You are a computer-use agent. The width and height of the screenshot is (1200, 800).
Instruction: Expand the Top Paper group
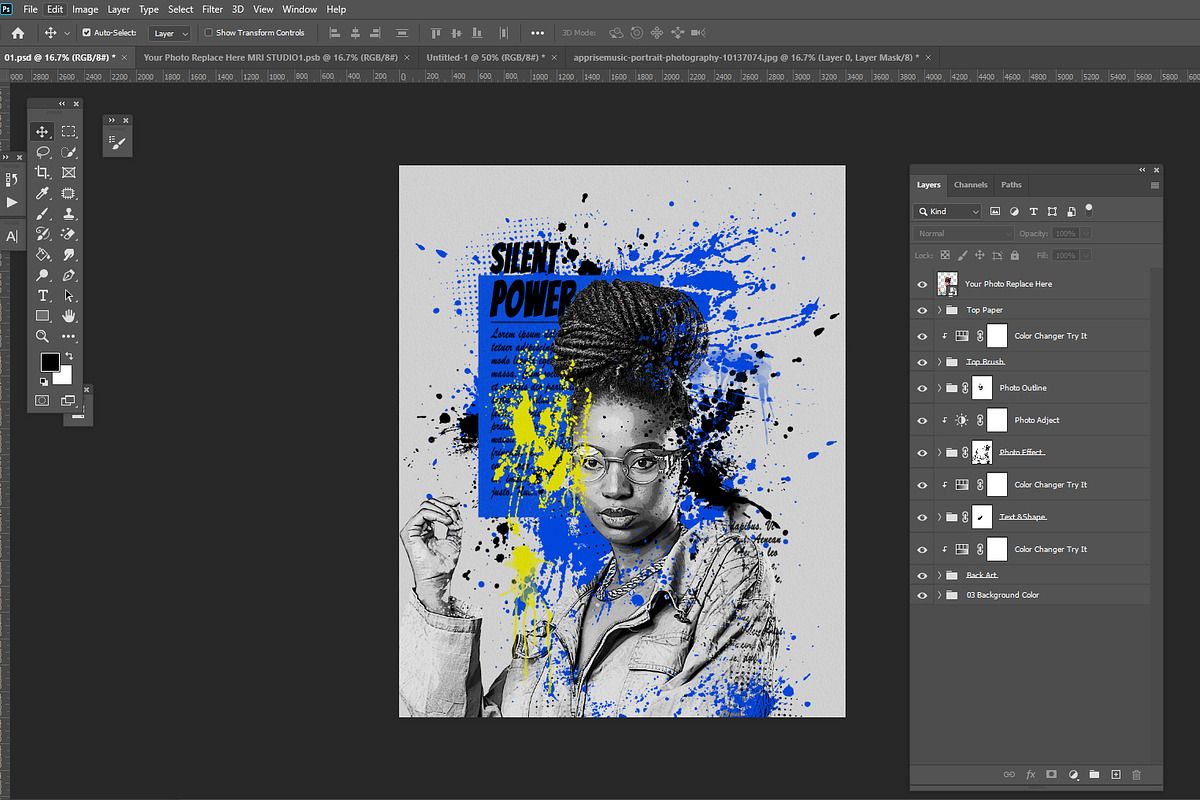click(x=940, y=310)
